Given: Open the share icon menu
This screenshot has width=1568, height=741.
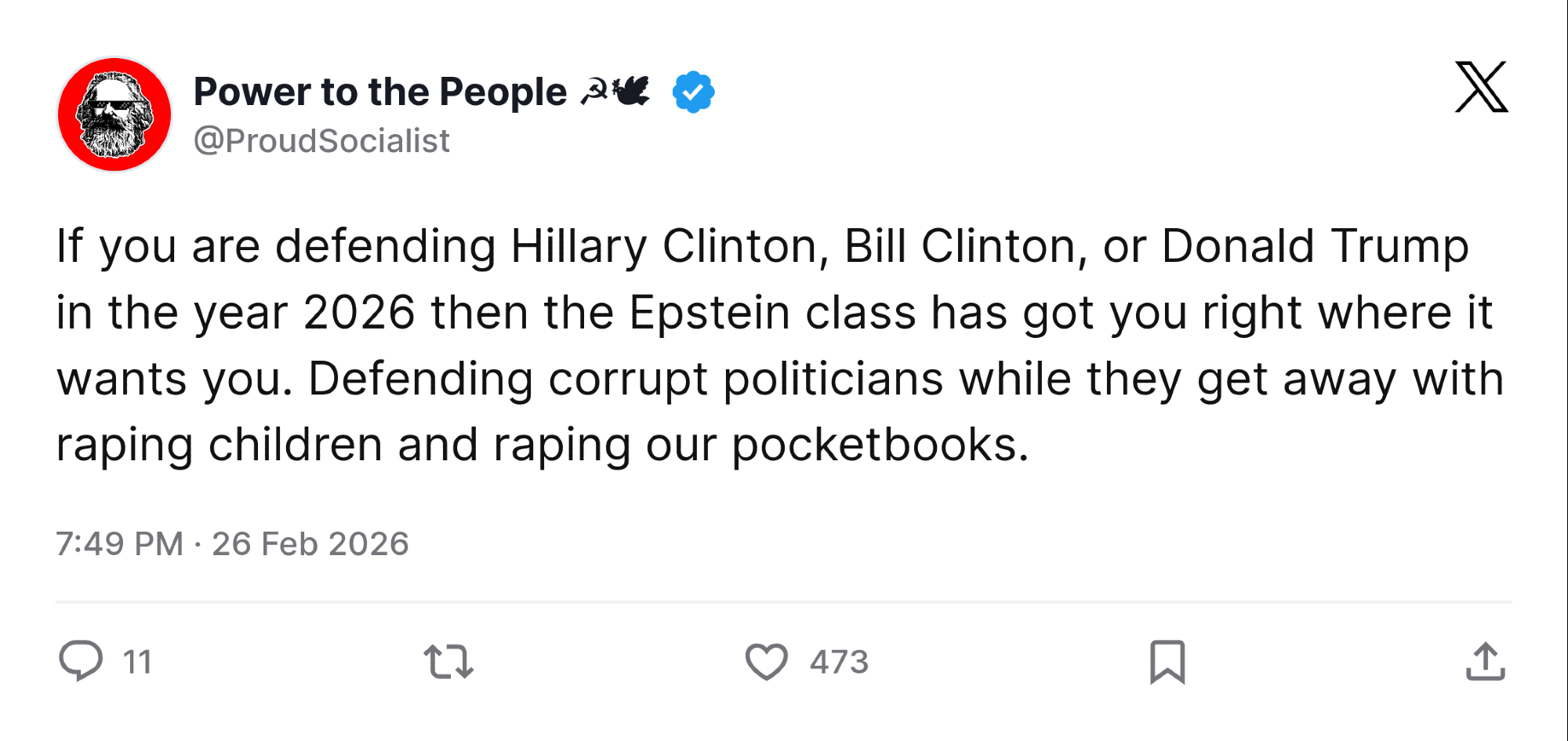Looking at the screenshot, I should (x=1485, y=662).
